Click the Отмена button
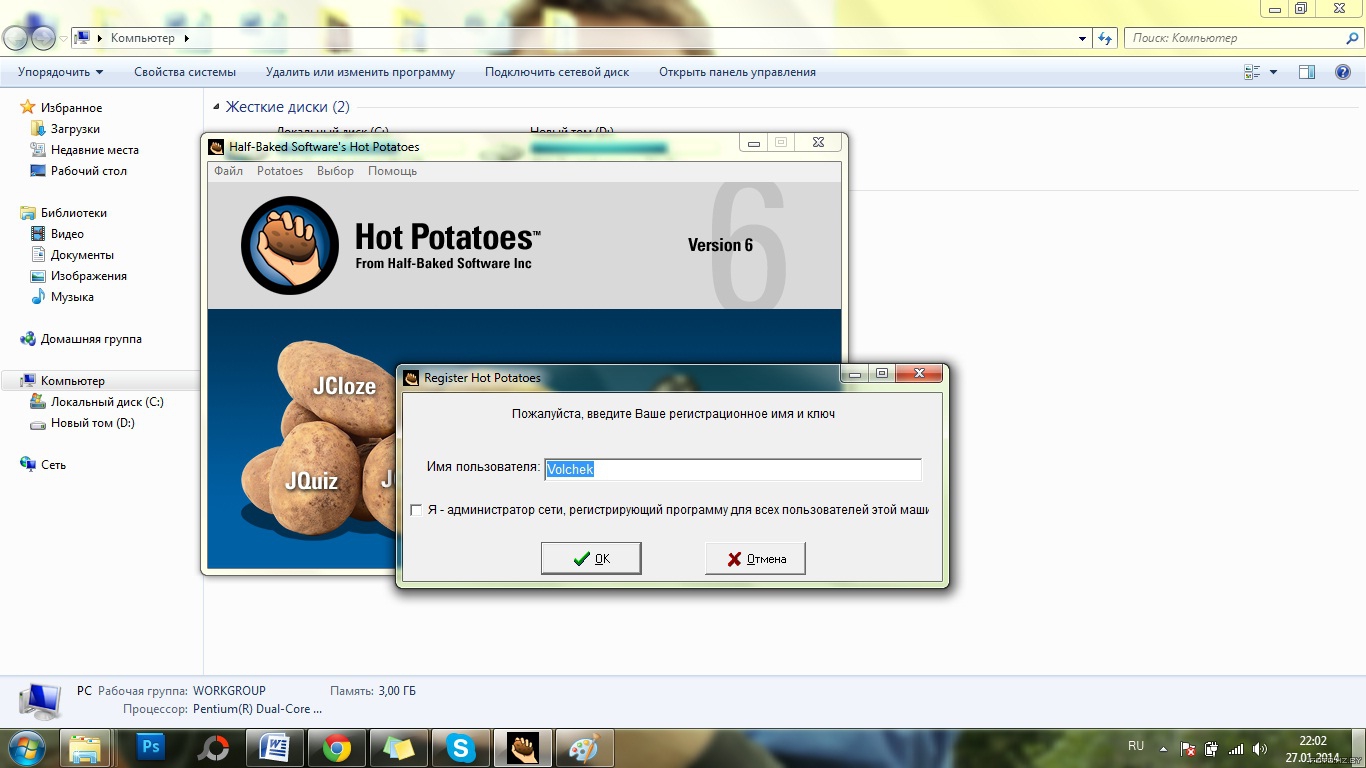Image resolution: width=1366 pixels, height=768 pixels. click(755, 559)
